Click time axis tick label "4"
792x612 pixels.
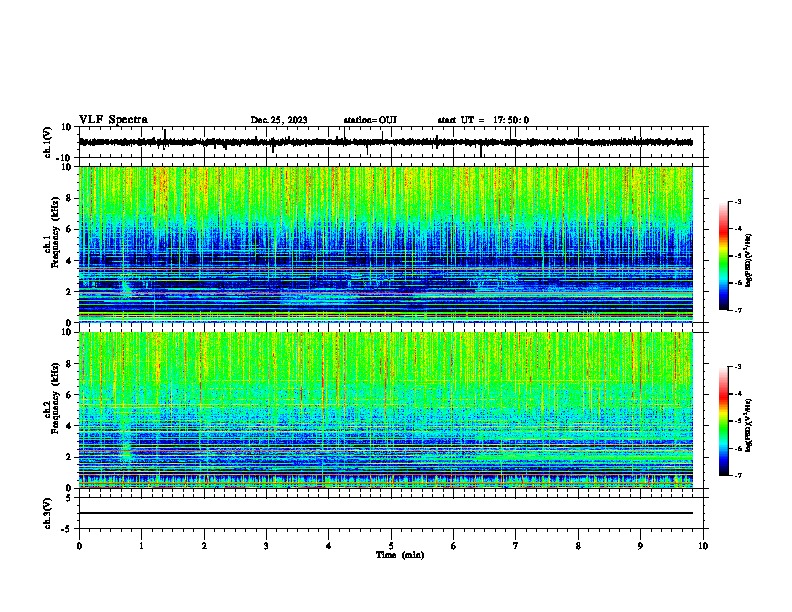click(x=329, y=546)
